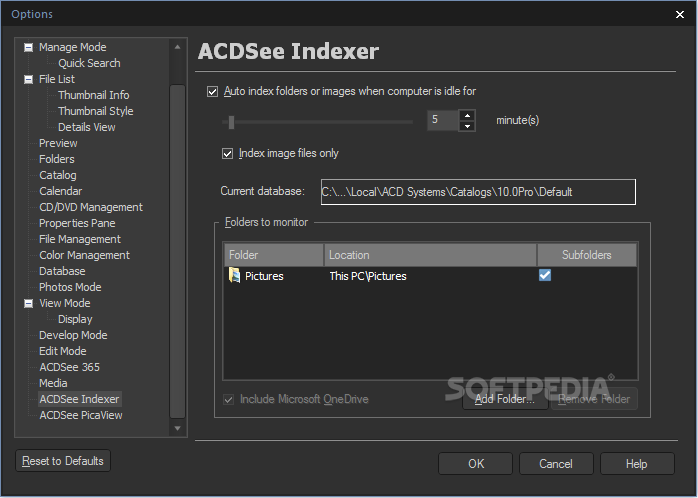Collapse the View Mode tree node

pyautogui.click(x=28, y=304)
